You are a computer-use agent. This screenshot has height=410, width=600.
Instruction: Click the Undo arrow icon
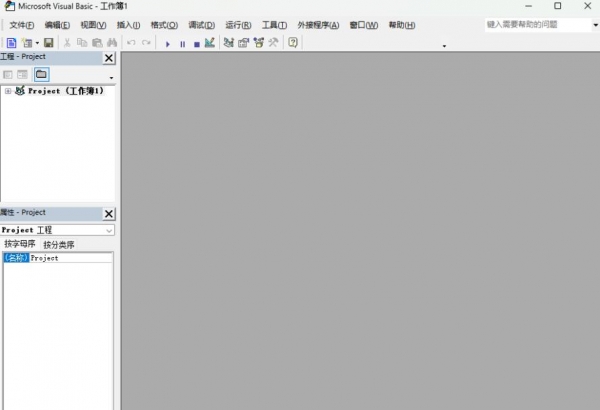pos(131,43)
